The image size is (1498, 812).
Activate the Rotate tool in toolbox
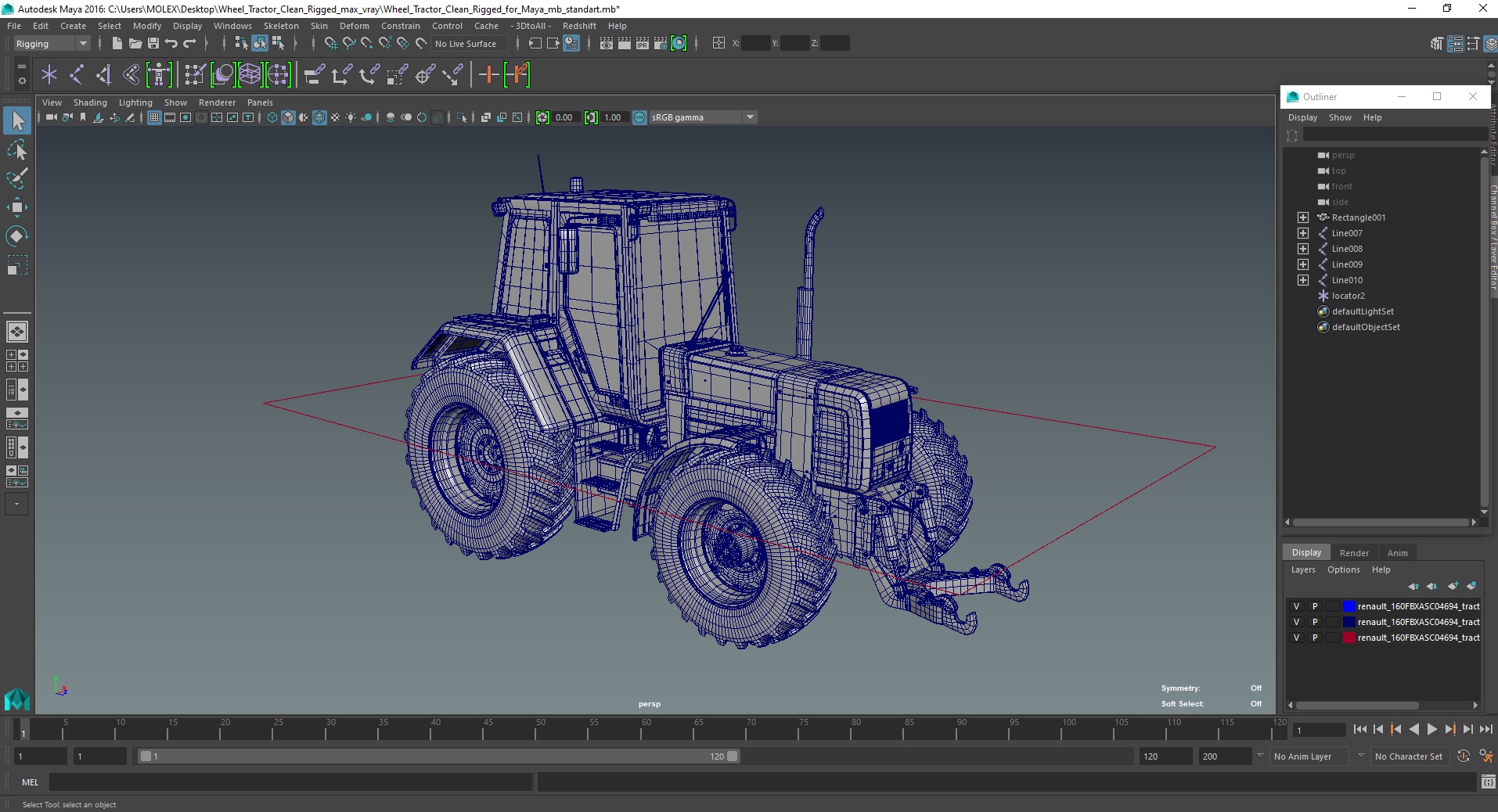[17, 236]
